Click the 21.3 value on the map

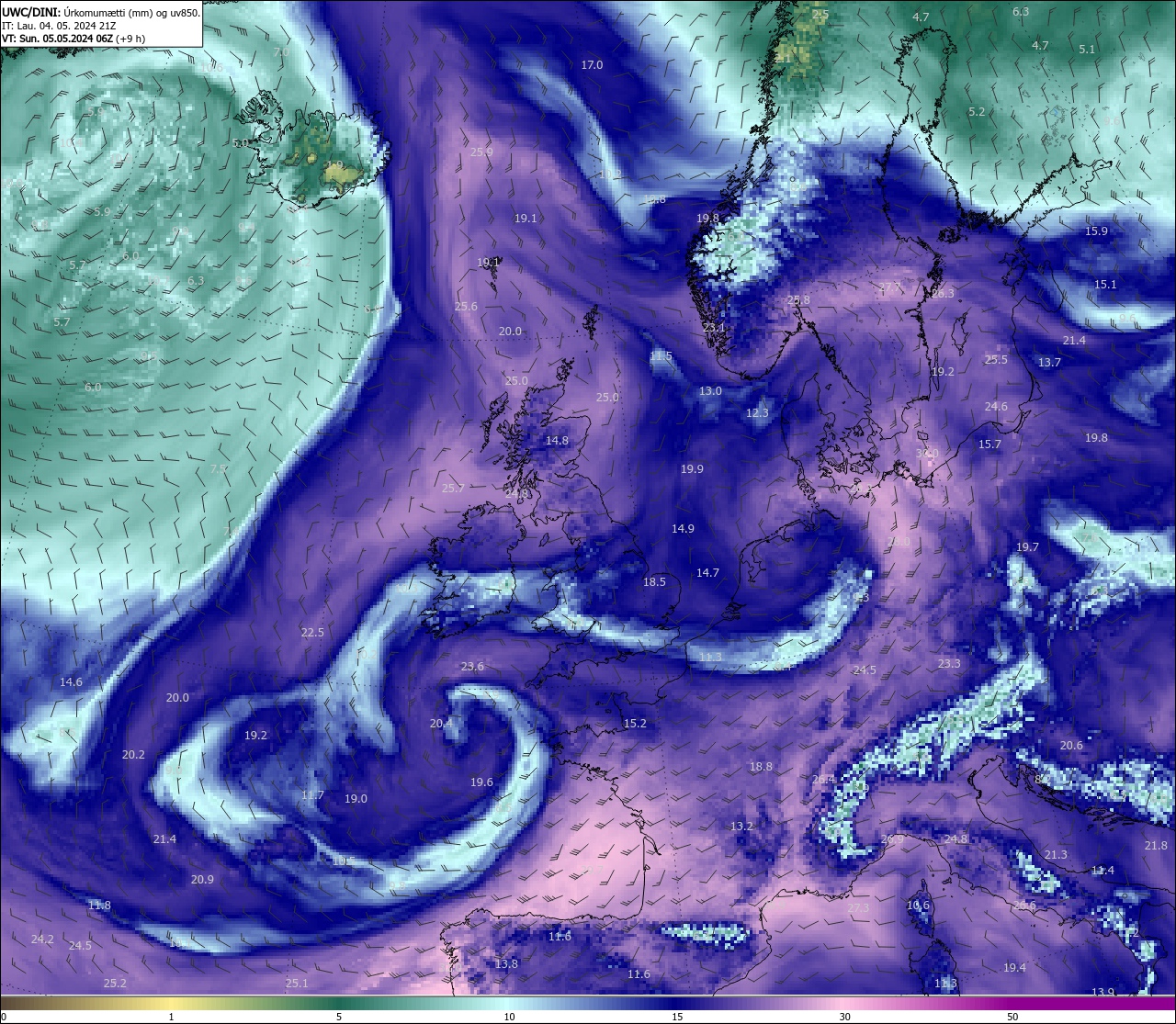pos(1056,855)
